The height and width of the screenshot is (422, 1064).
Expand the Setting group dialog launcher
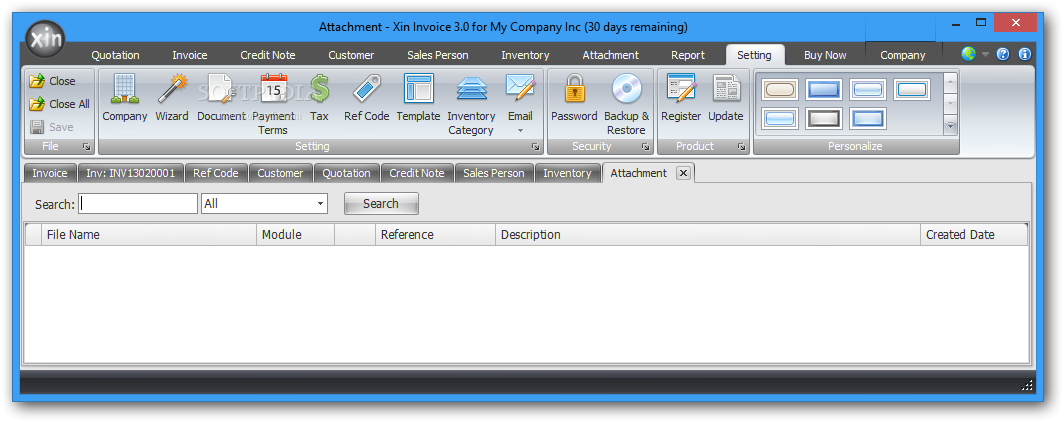click(x=535, y=147)
